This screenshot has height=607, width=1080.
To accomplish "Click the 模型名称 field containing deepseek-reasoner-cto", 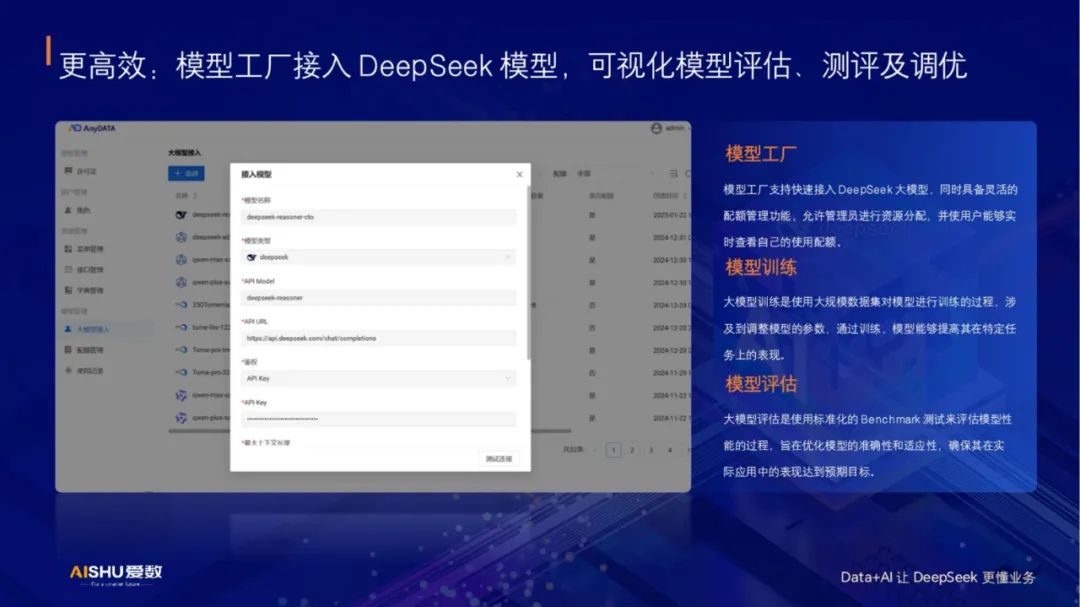I will (378, 216).
